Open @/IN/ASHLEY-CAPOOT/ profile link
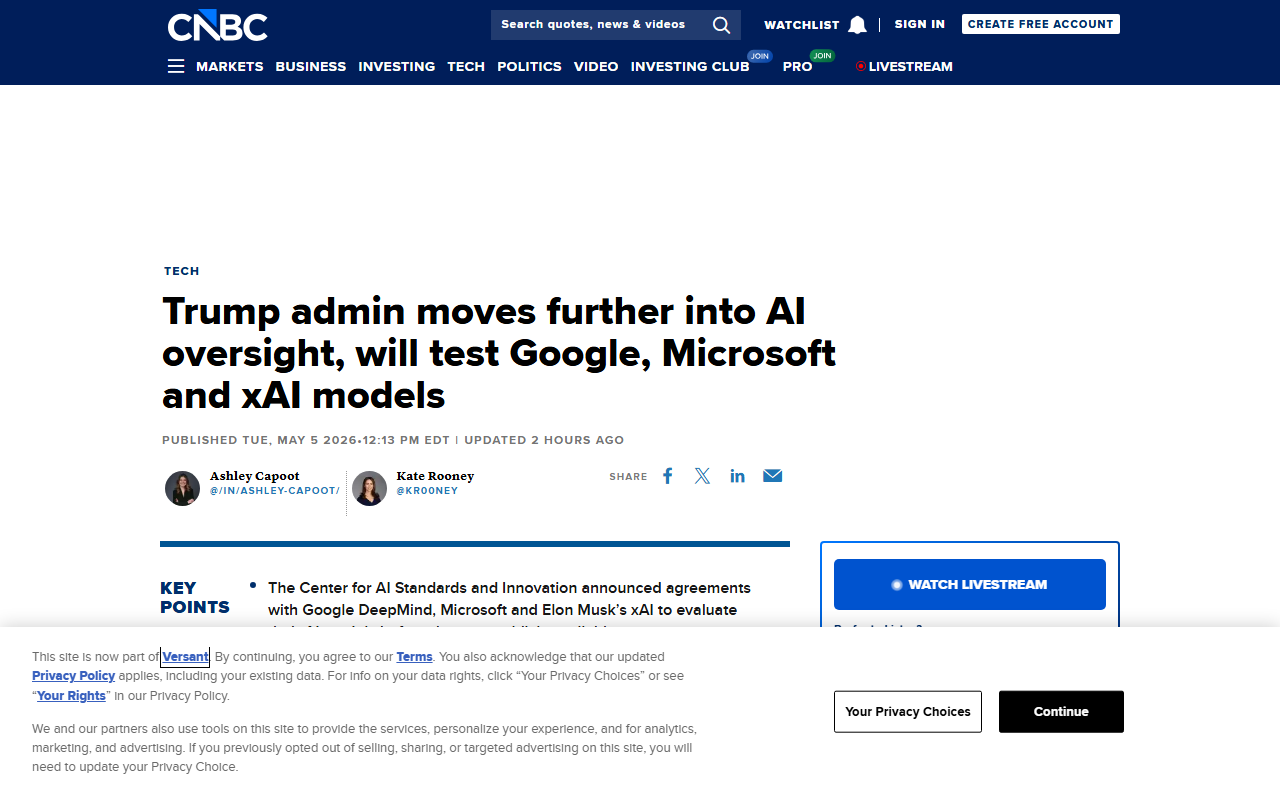Viewport: 1280px width, 800px height. click(275, 491)
